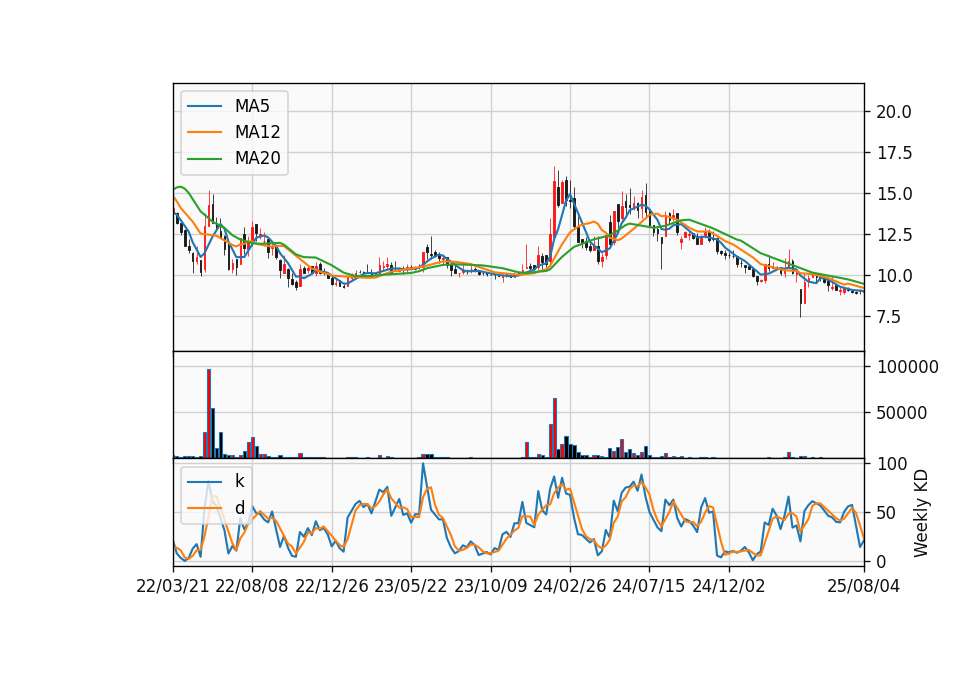Click the 12.5 price axis label

[x=894, y=235]
